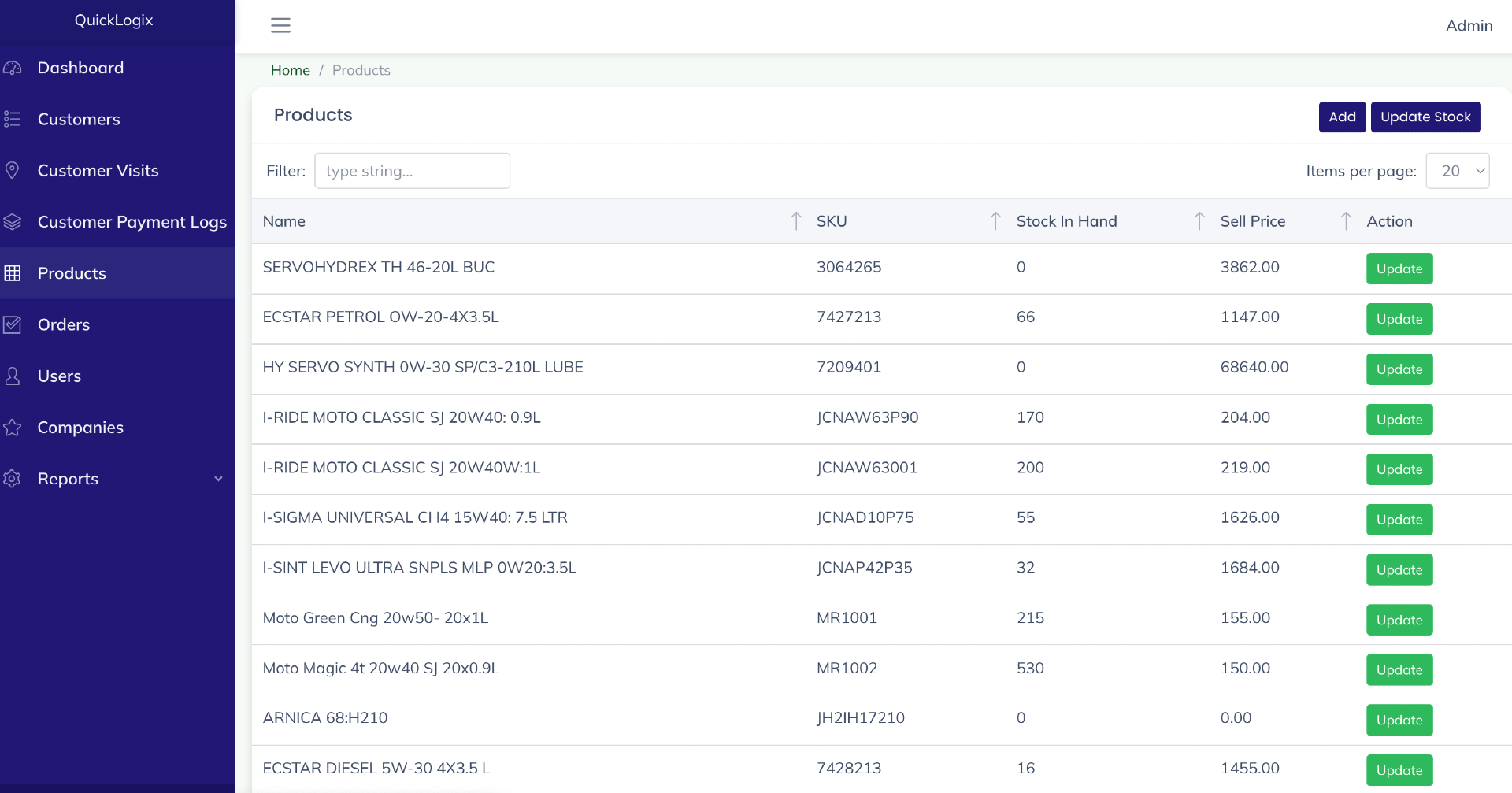Sort by Stock In Hand arrow
The image size is (1512, 793).
point(1199,221)
